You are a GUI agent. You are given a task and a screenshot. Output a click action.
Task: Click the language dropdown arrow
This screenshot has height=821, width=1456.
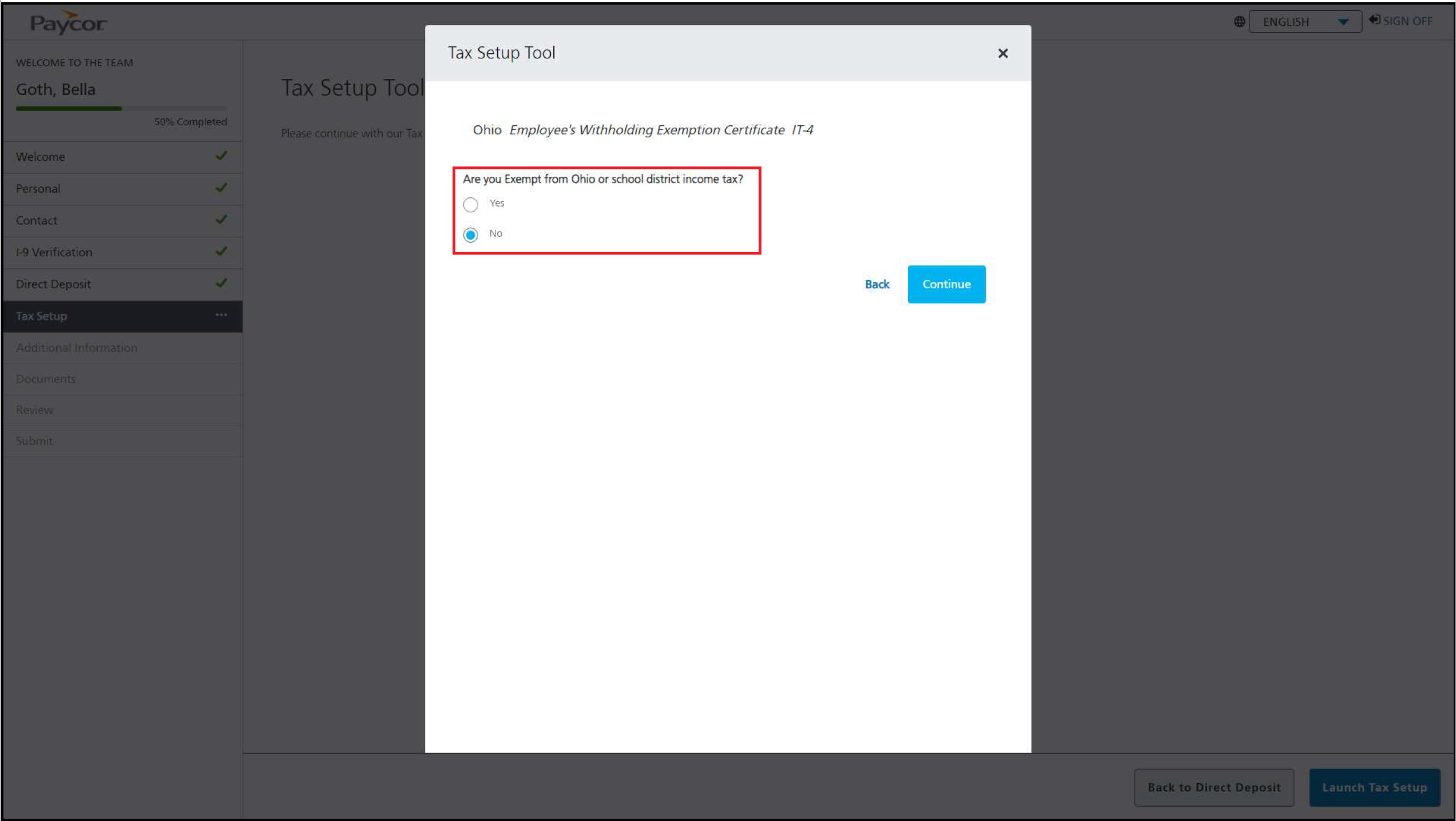click(x=1343, y=22)
